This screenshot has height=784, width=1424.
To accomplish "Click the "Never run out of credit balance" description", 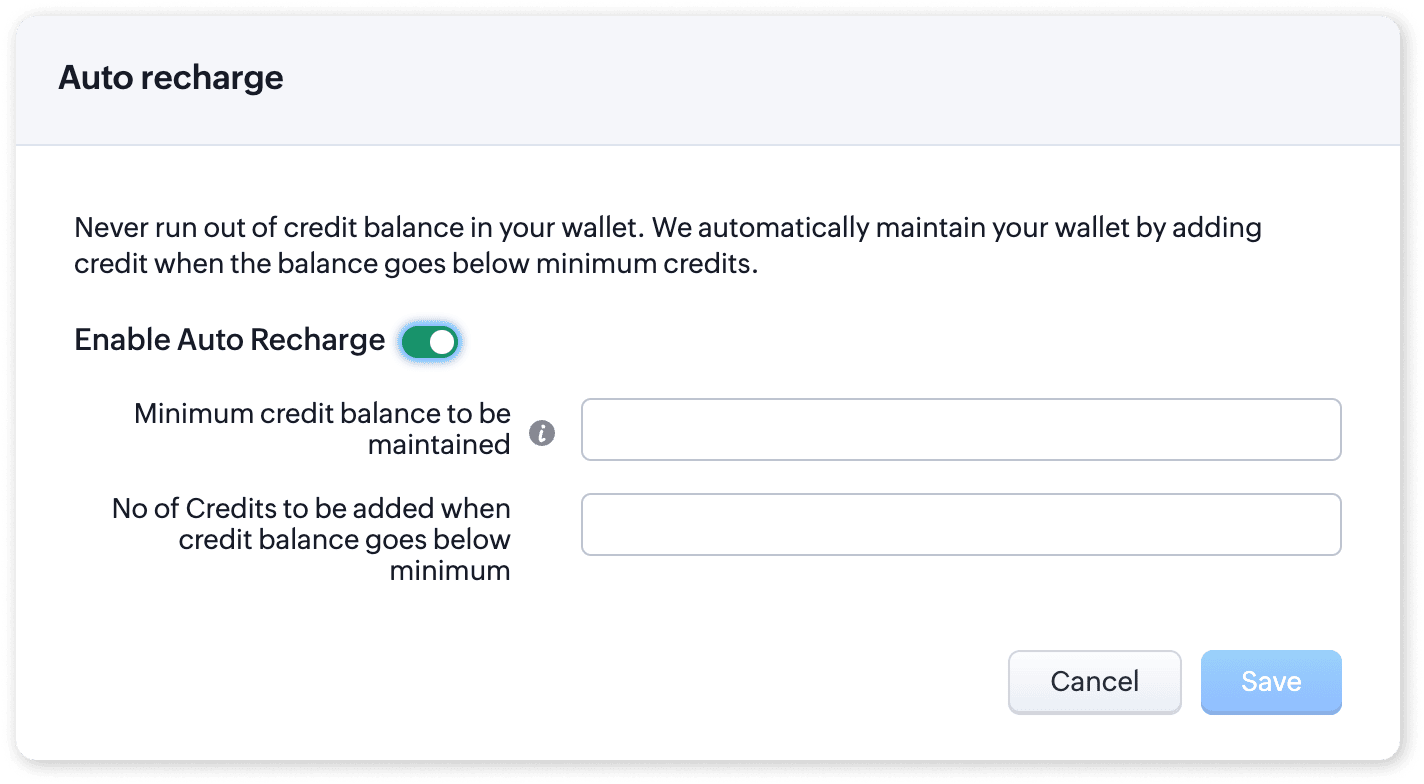I will click(x=667, y=248).
